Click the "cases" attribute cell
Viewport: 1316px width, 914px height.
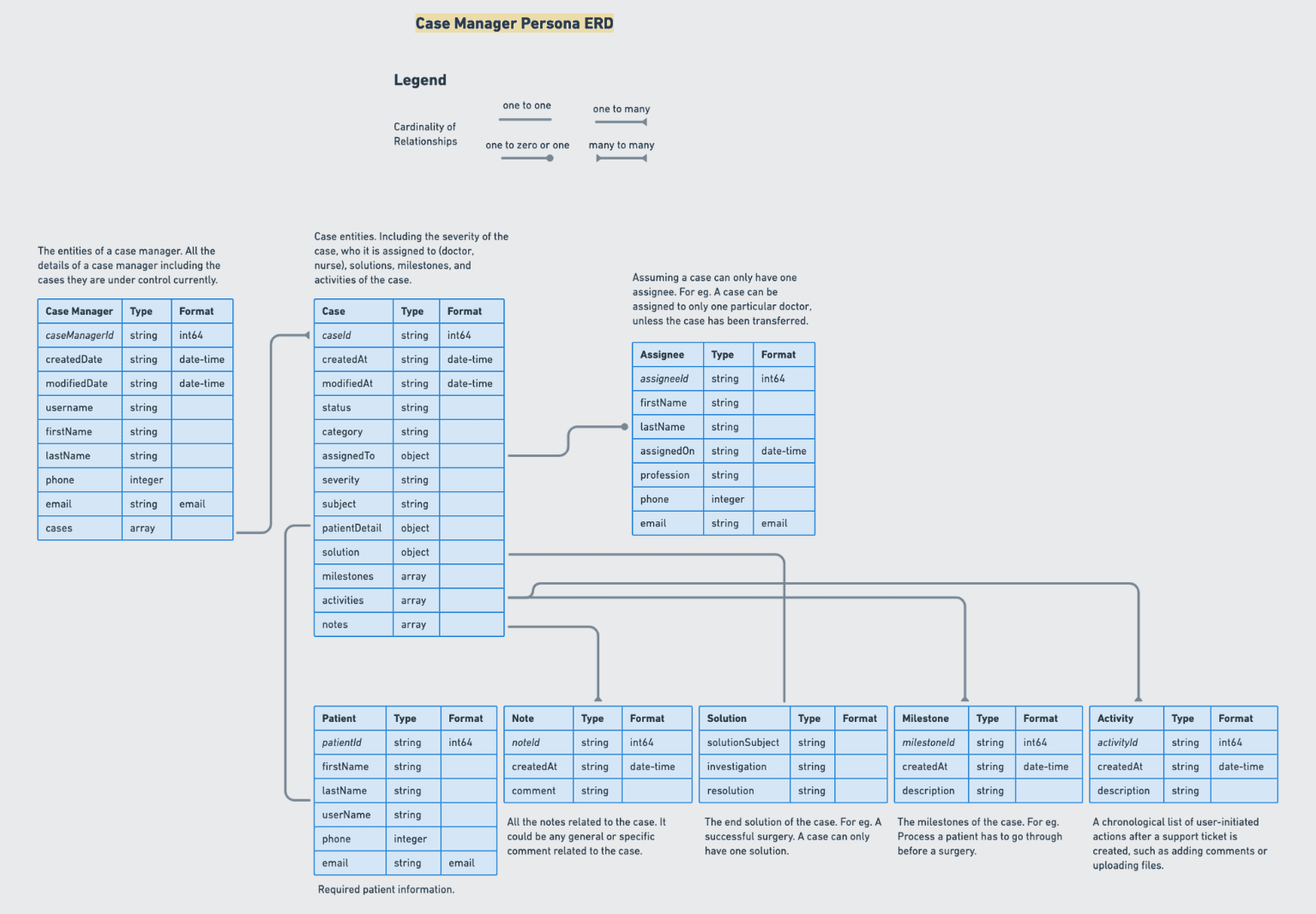click(x=80, y=528)
